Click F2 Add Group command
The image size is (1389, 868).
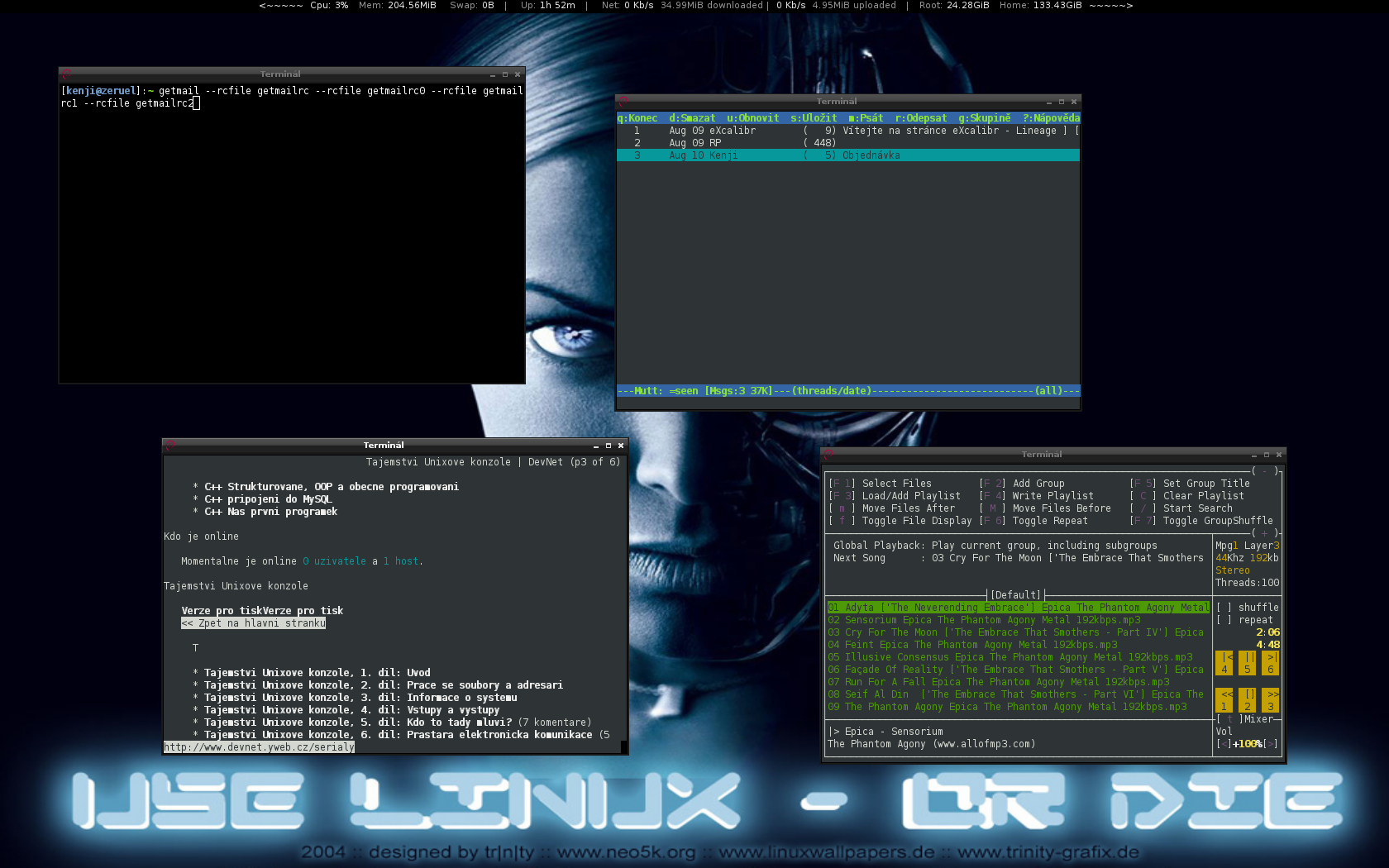pyautogui.click(x=1022, y=484)
